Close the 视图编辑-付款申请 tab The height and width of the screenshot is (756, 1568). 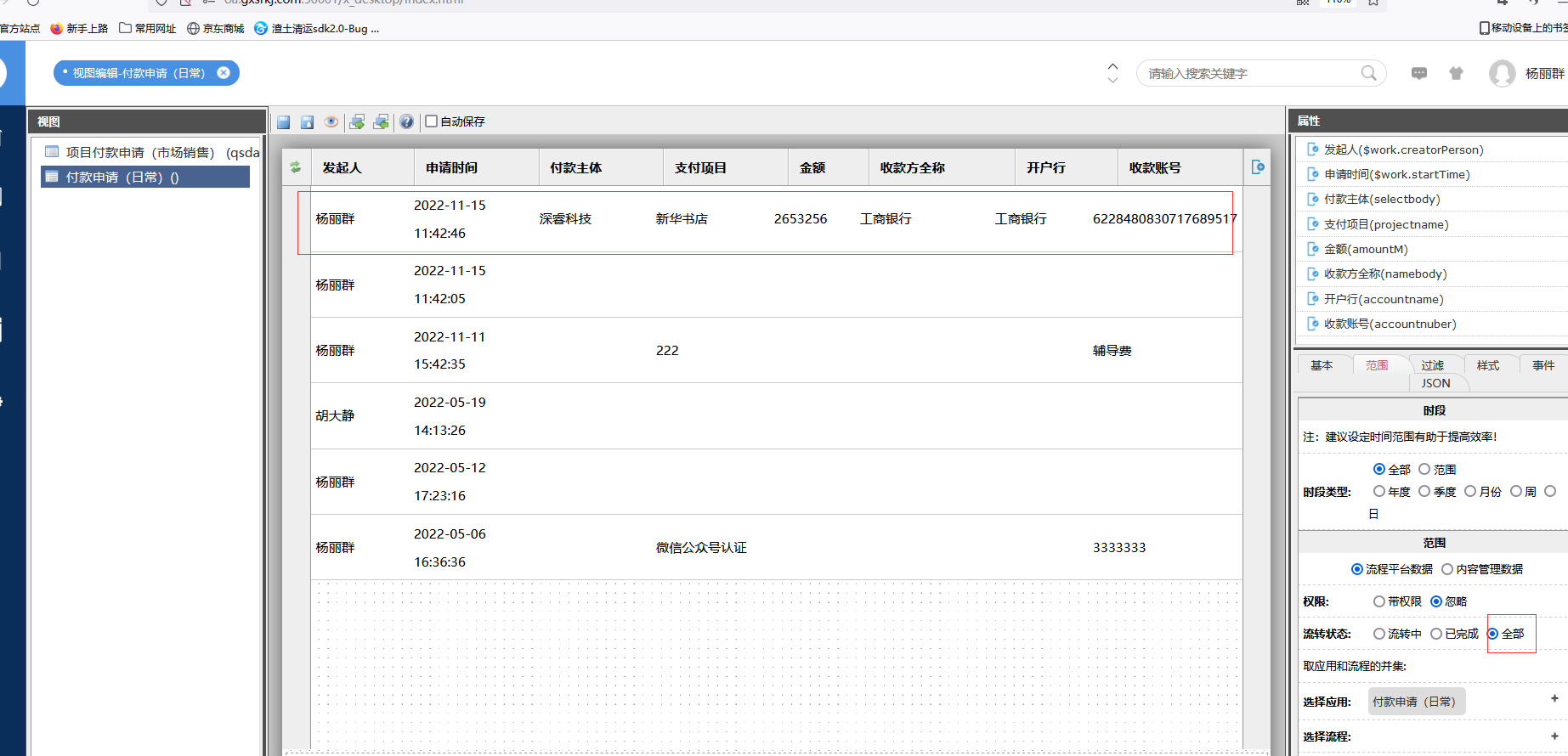[x=224, y=73]
